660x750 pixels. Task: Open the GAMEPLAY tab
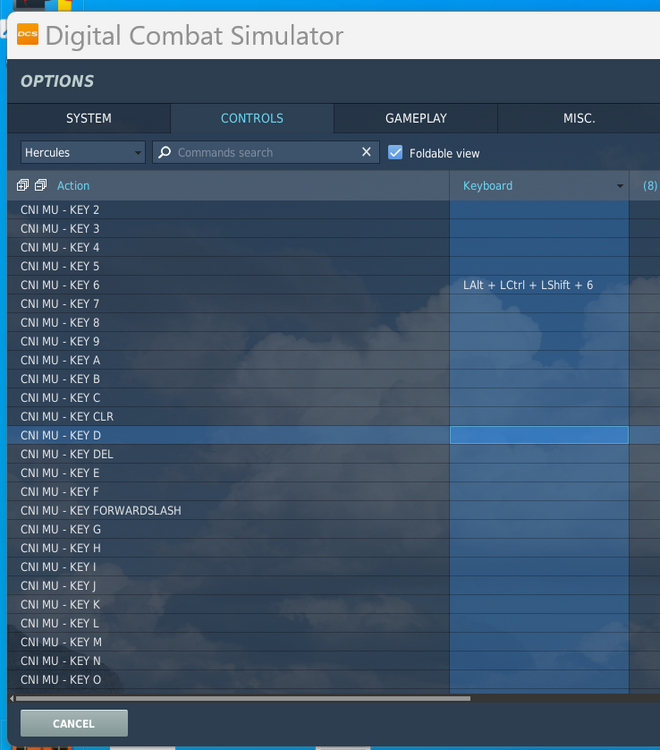tap(416, 118)
